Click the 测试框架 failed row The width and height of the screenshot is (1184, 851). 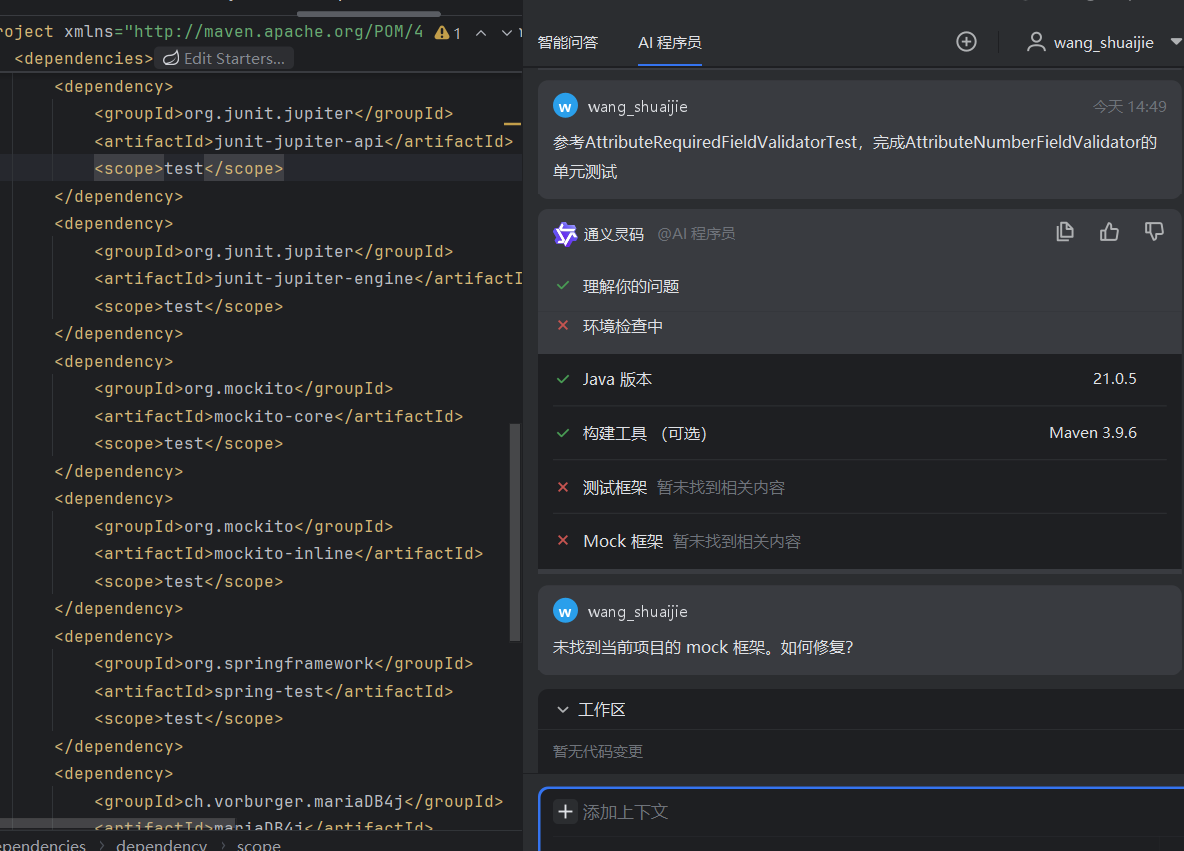pyautogui.click(x=859, y=487)
